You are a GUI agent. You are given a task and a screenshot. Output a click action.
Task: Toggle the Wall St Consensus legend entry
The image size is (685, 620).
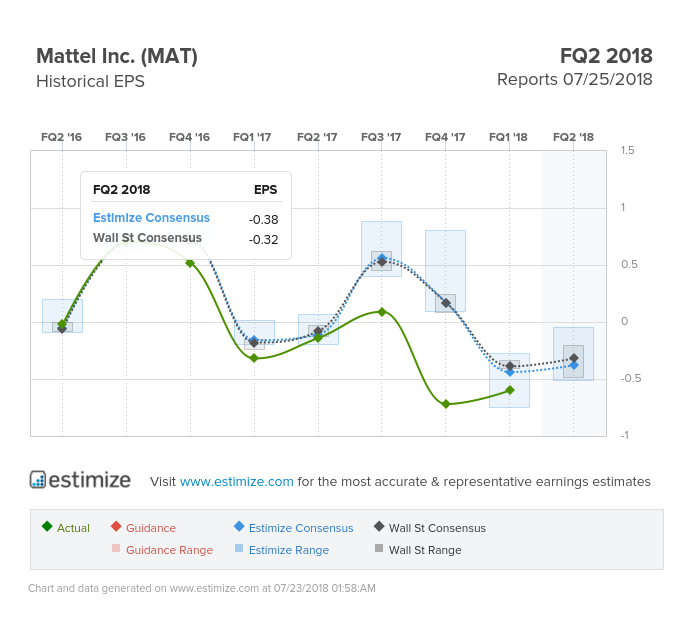pyautogui.click(x=430, y=528)
